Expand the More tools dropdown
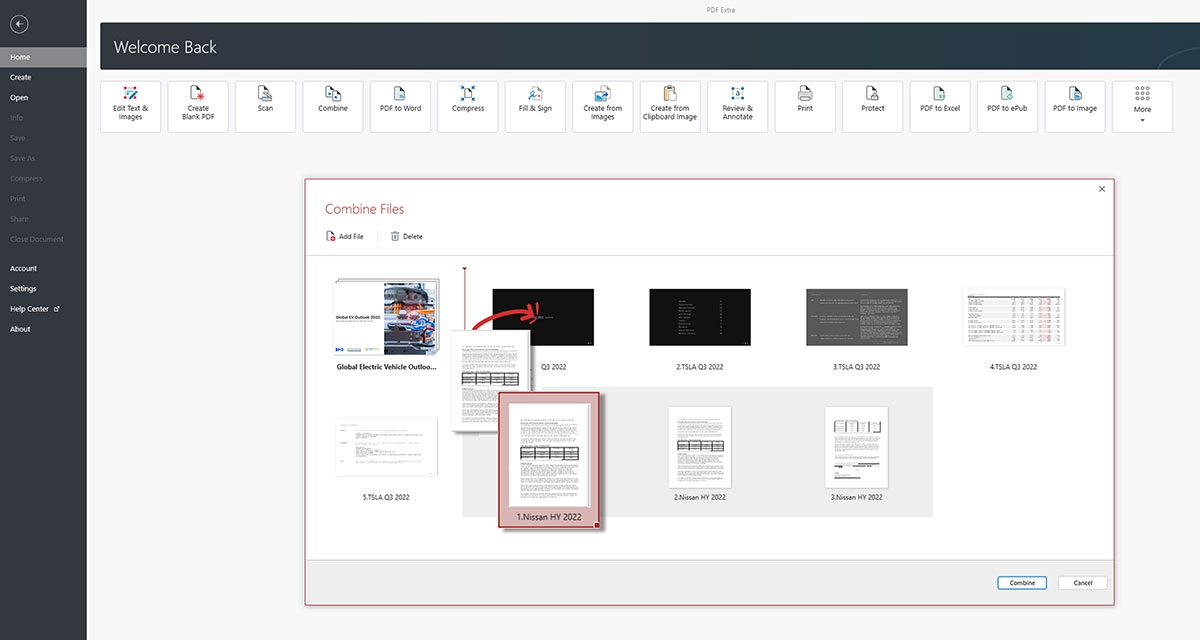The height and width of the screenshot is (640, 1200). click(1143, 106)
